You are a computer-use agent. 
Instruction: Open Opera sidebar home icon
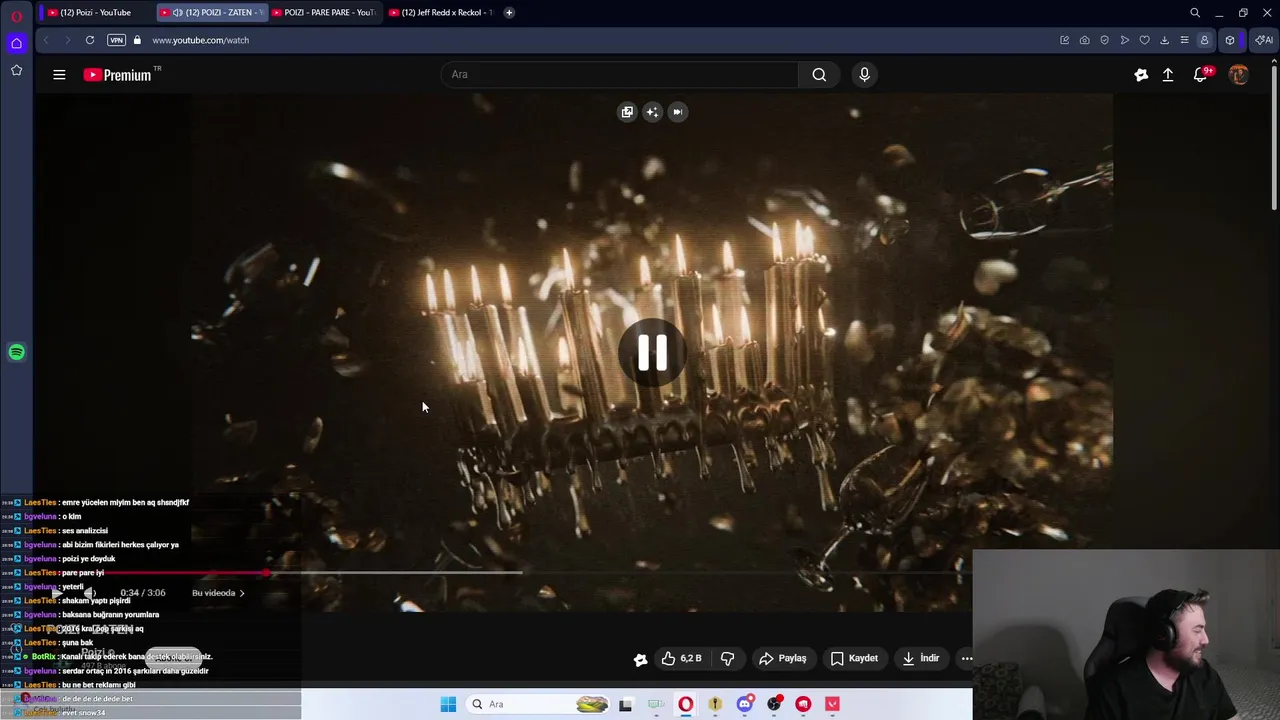16,43
